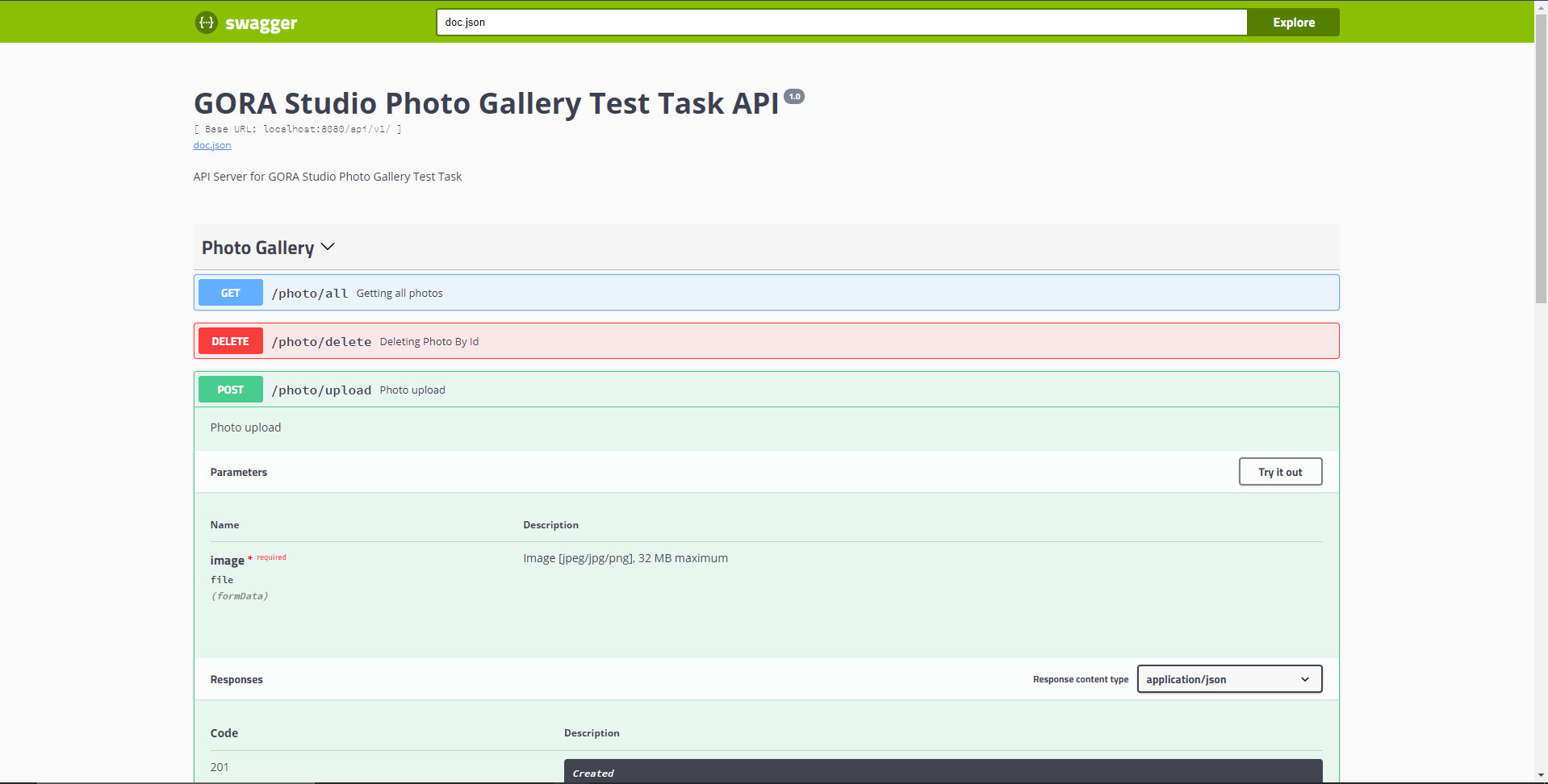The height and width of the screenshot is (784, 1548).
Task: Open the doc.json link under the title
Action: point(212,145)
